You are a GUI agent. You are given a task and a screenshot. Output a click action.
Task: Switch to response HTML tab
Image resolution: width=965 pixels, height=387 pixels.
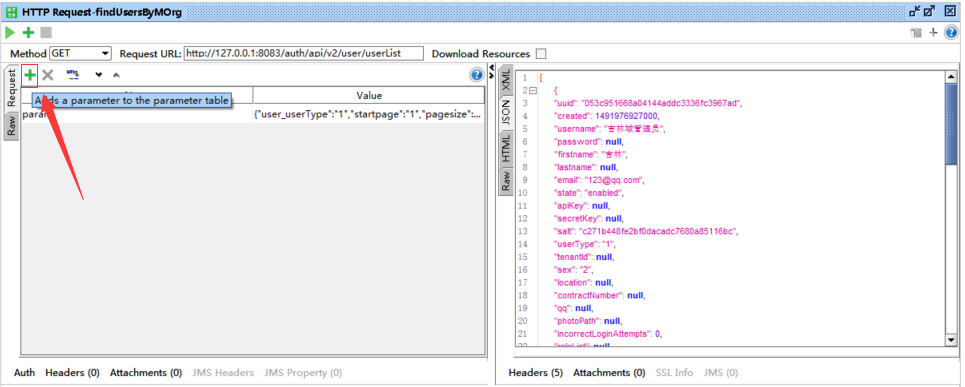pyautogui.click(x=505, y=148)
